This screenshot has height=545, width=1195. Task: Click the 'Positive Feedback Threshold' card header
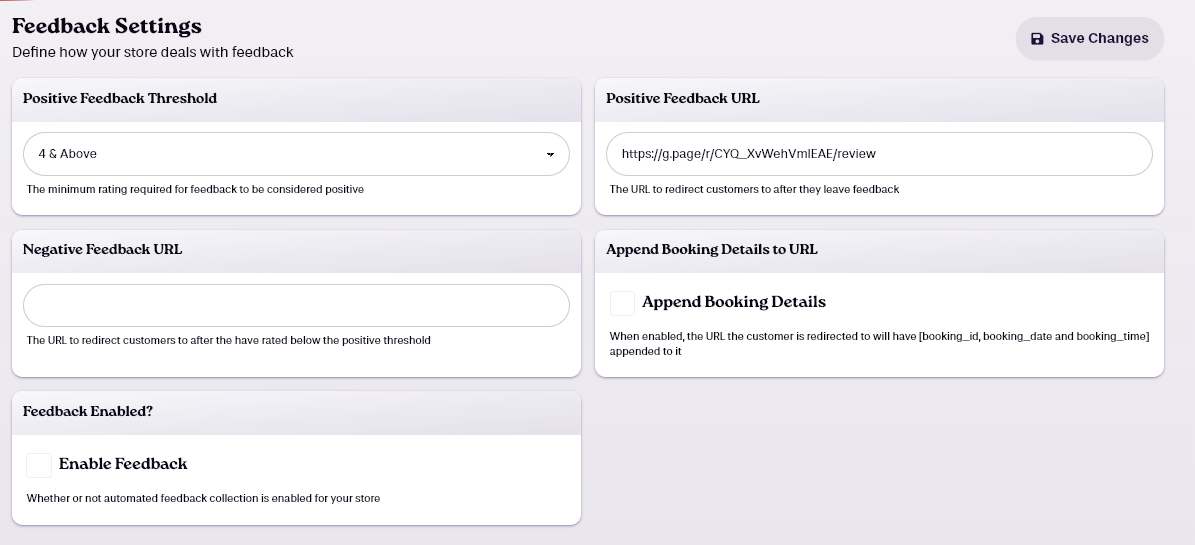(x=120, y=98)
